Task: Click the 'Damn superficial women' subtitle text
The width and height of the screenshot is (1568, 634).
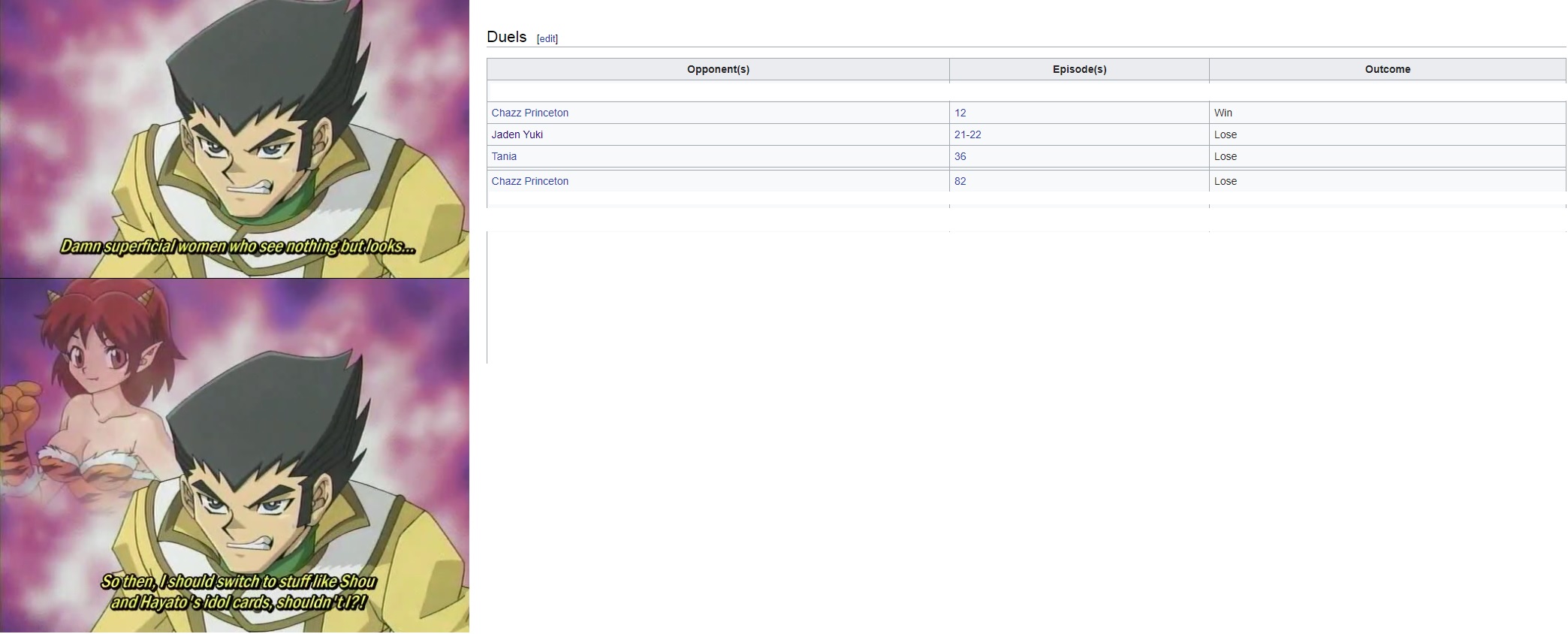Action: click(x=237, y=246)
